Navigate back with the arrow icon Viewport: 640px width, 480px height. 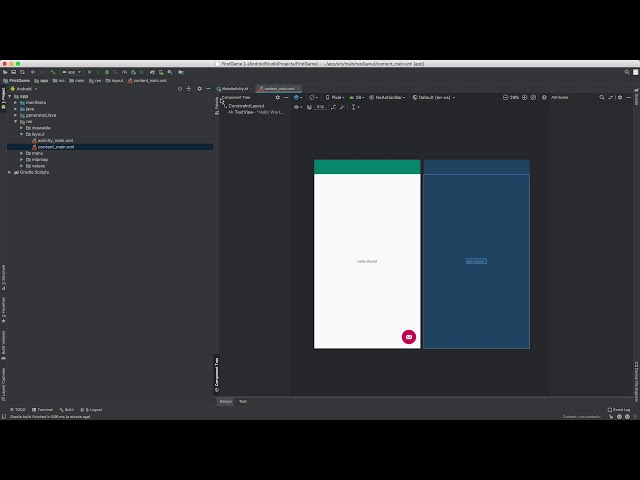tap(33, 72)
